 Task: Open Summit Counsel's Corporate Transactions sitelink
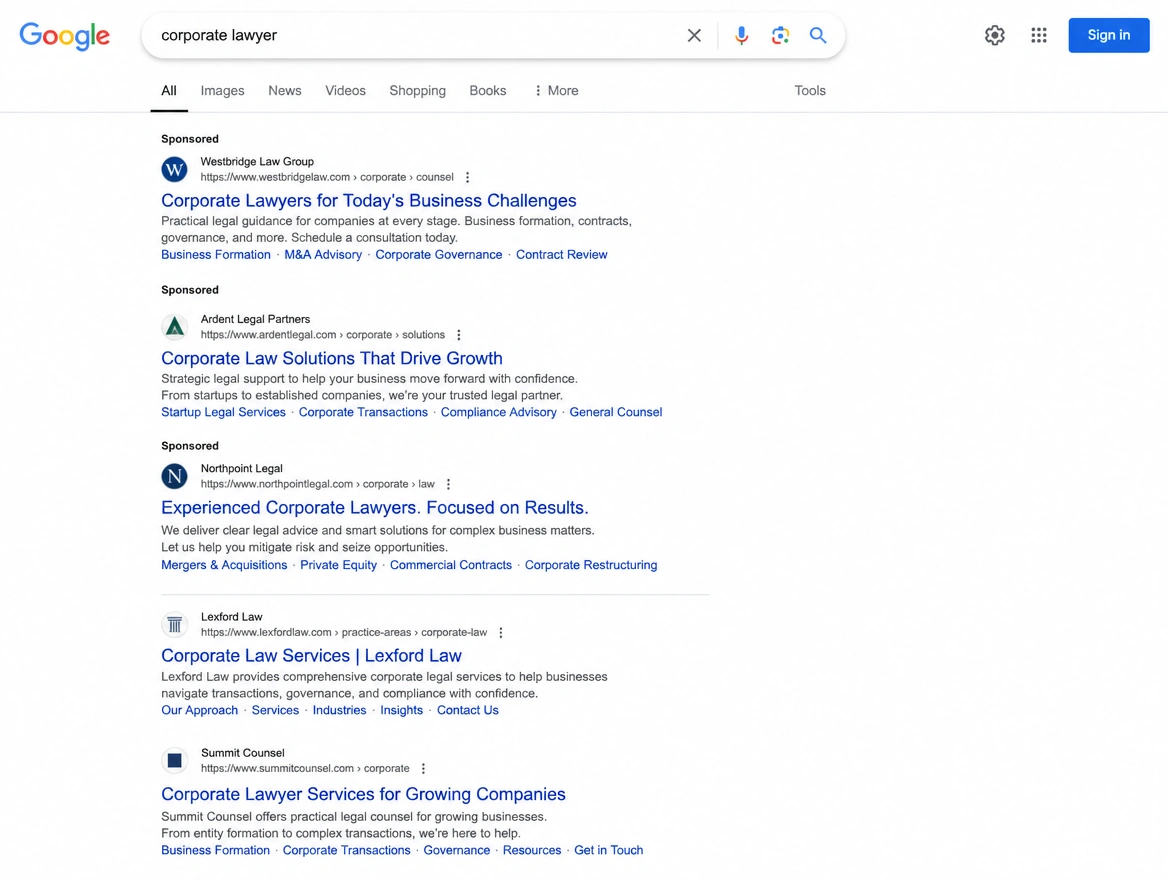pyautogui.click(x=346, y=850)
